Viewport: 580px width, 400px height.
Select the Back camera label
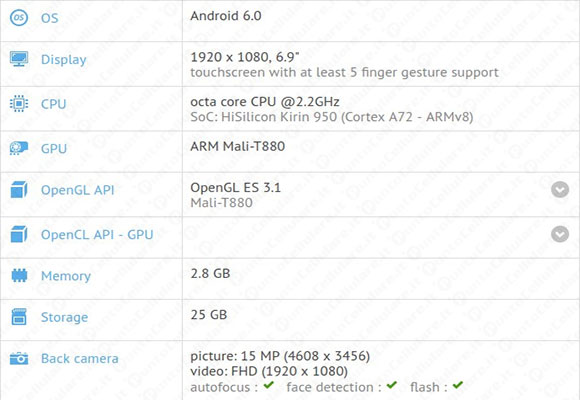click(80, 358)
